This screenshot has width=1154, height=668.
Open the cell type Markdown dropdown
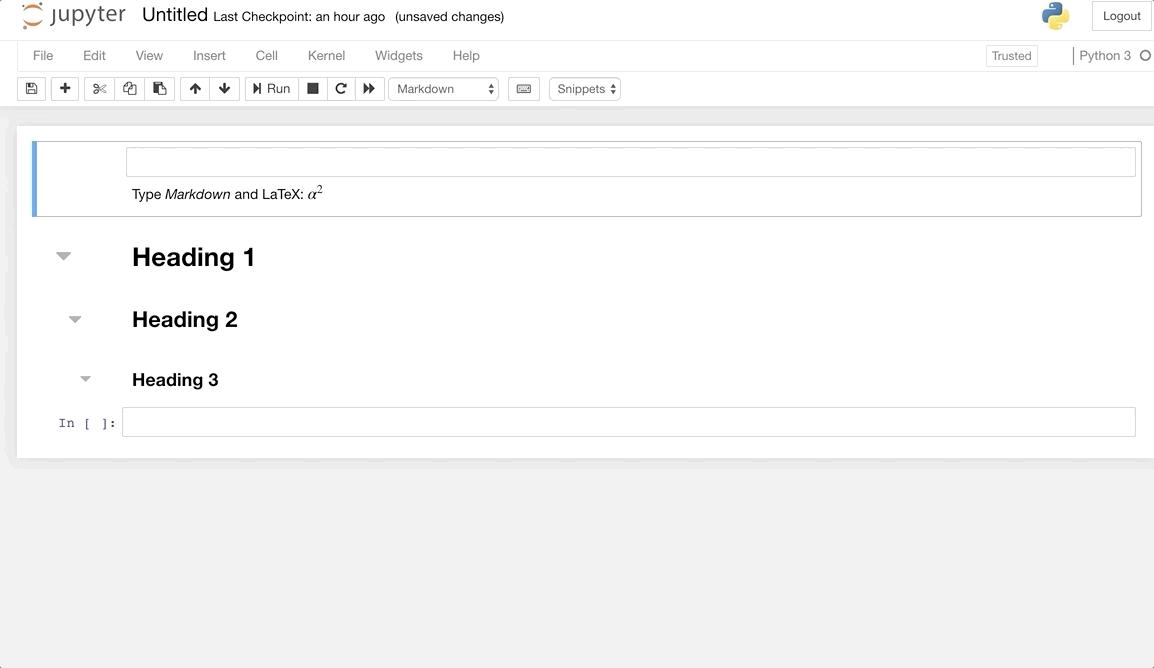tap(443, 88)
